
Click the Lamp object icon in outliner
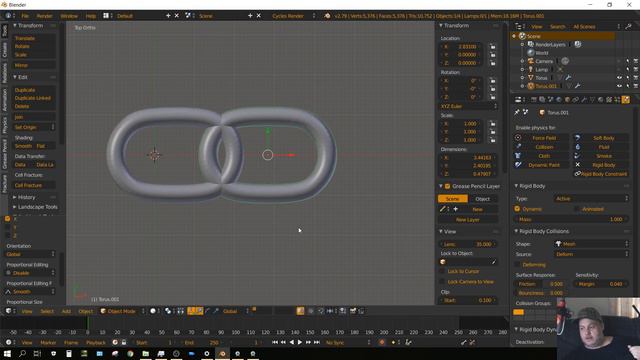click(531, 69)
